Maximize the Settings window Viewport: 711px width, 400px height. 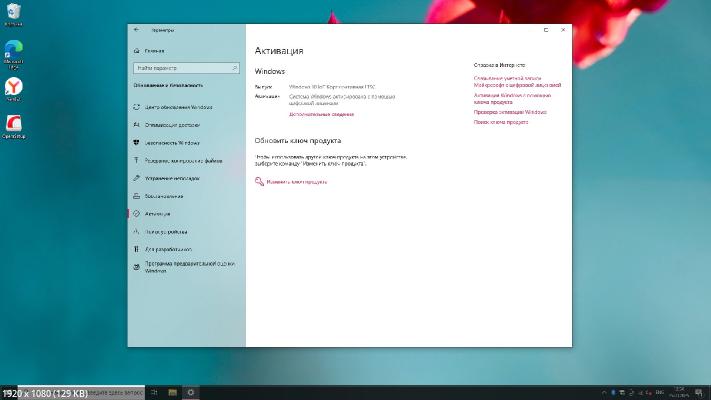546,30
